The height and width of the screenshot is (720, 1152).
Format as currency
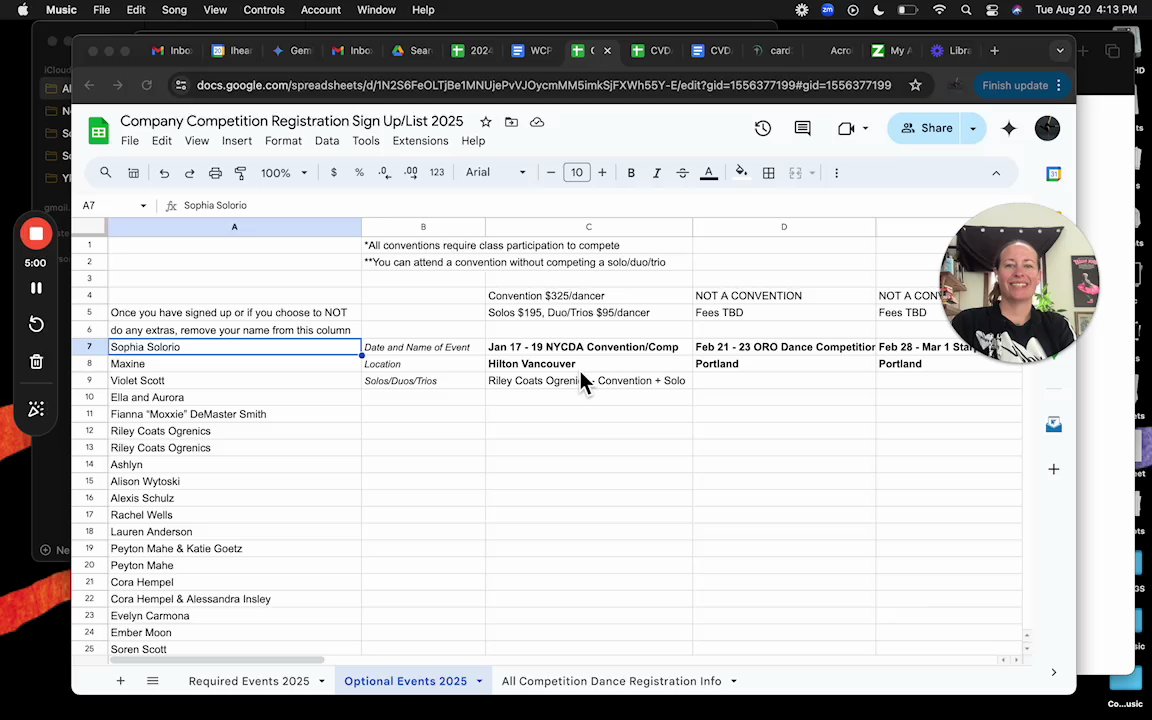[x=334, y=173]
